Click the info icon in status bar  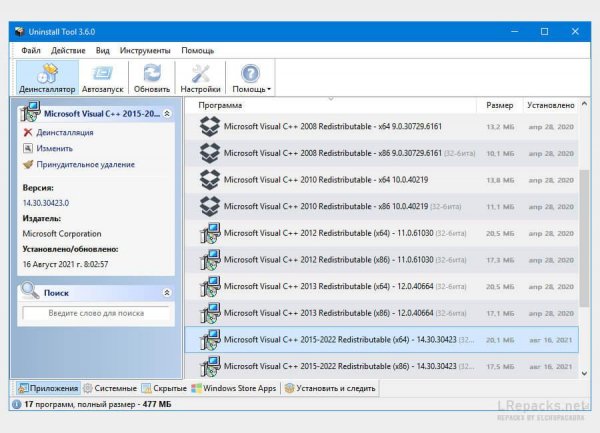coord(16,404)
